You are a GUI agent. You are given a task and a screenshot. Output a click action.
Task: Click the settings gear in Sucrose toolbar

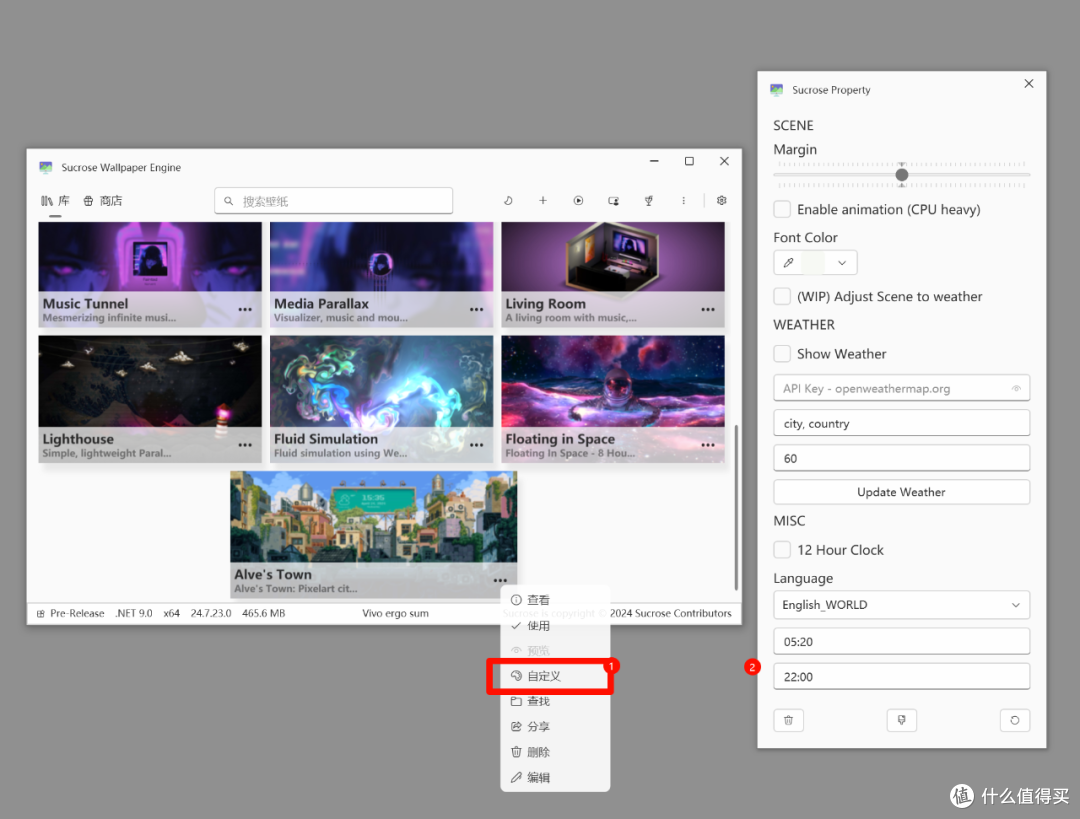pos(721,200)
